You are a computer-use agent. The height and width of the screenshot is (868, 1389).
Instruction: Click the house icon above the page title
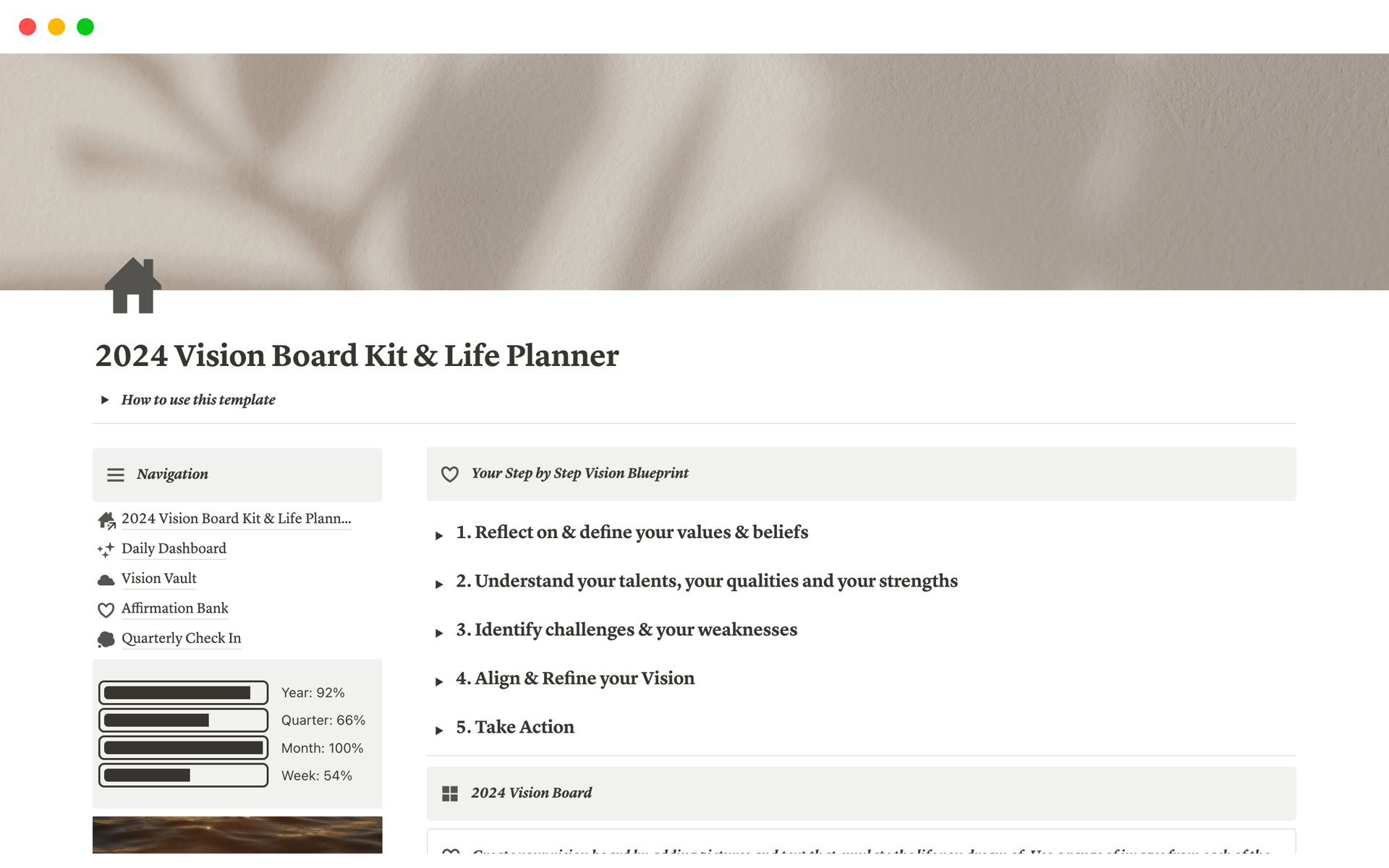tap(133, 287)
